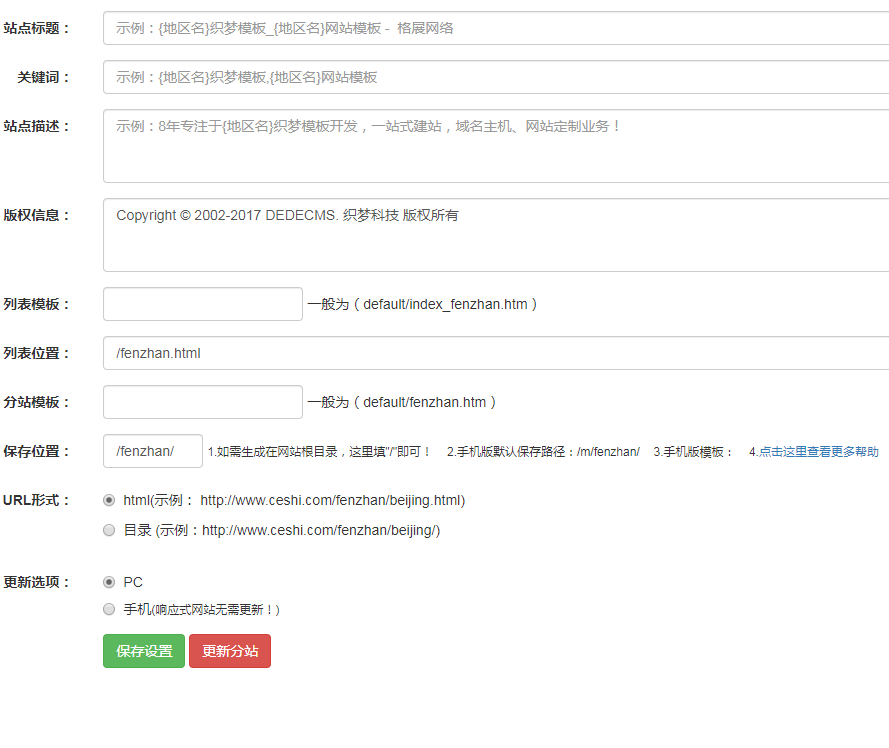889x748 pixels.
Task: Click the 手机版默认保存路径 note text
Action: click(x=543, y=452)
